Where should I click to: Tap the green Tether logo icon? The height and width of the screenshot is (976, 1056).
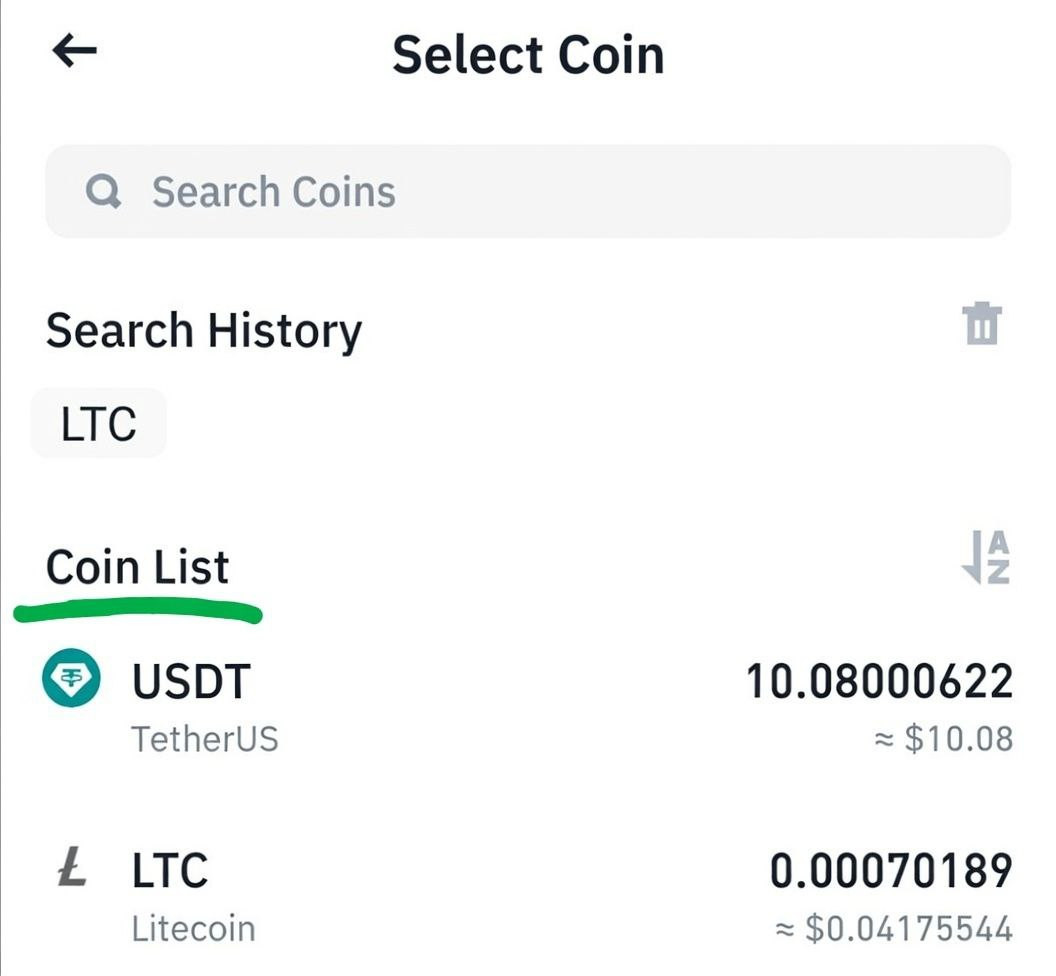click(71, 680)
